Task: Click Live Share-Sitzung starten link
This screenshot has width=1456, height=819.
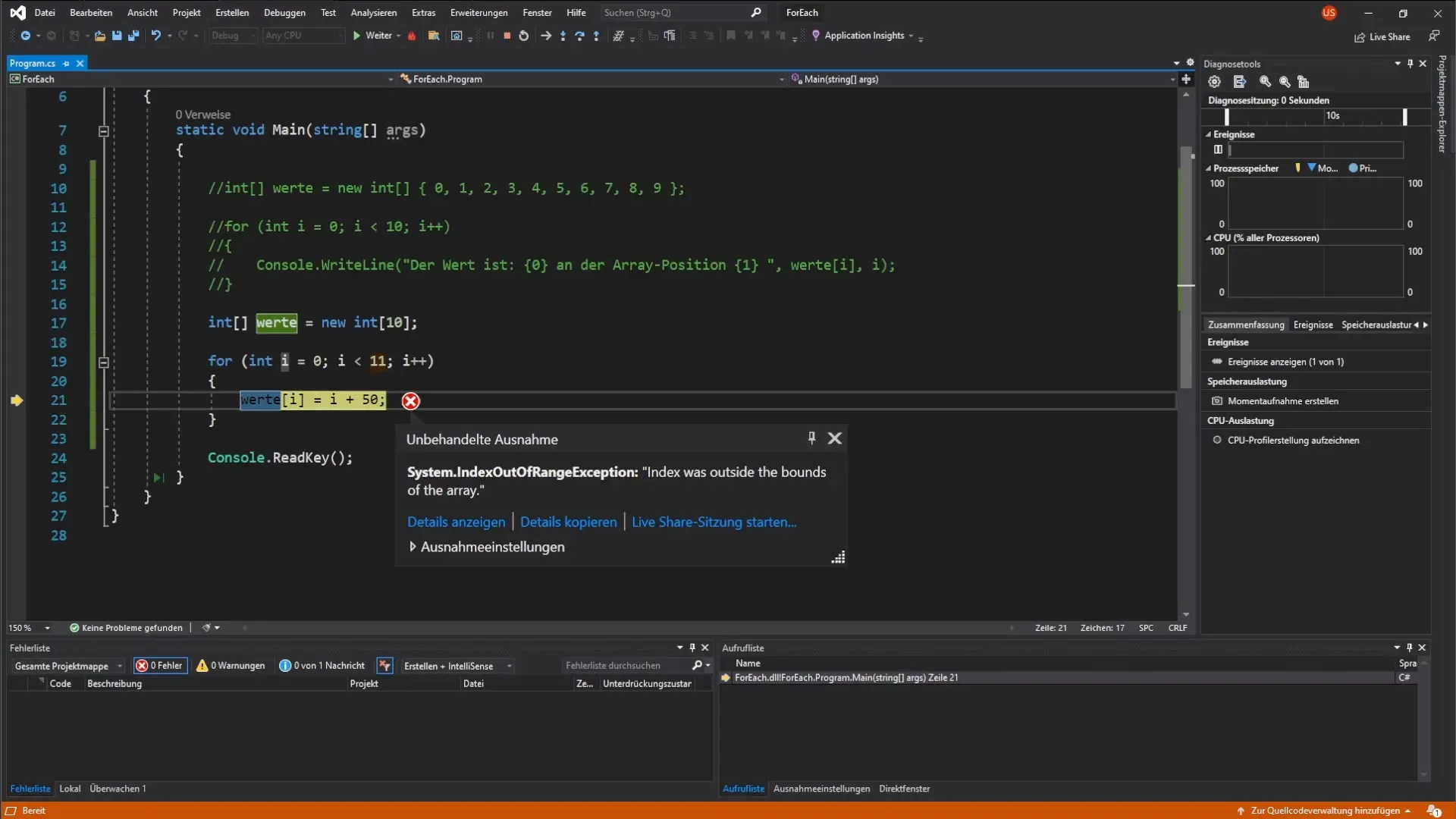Action: (714, 522)
